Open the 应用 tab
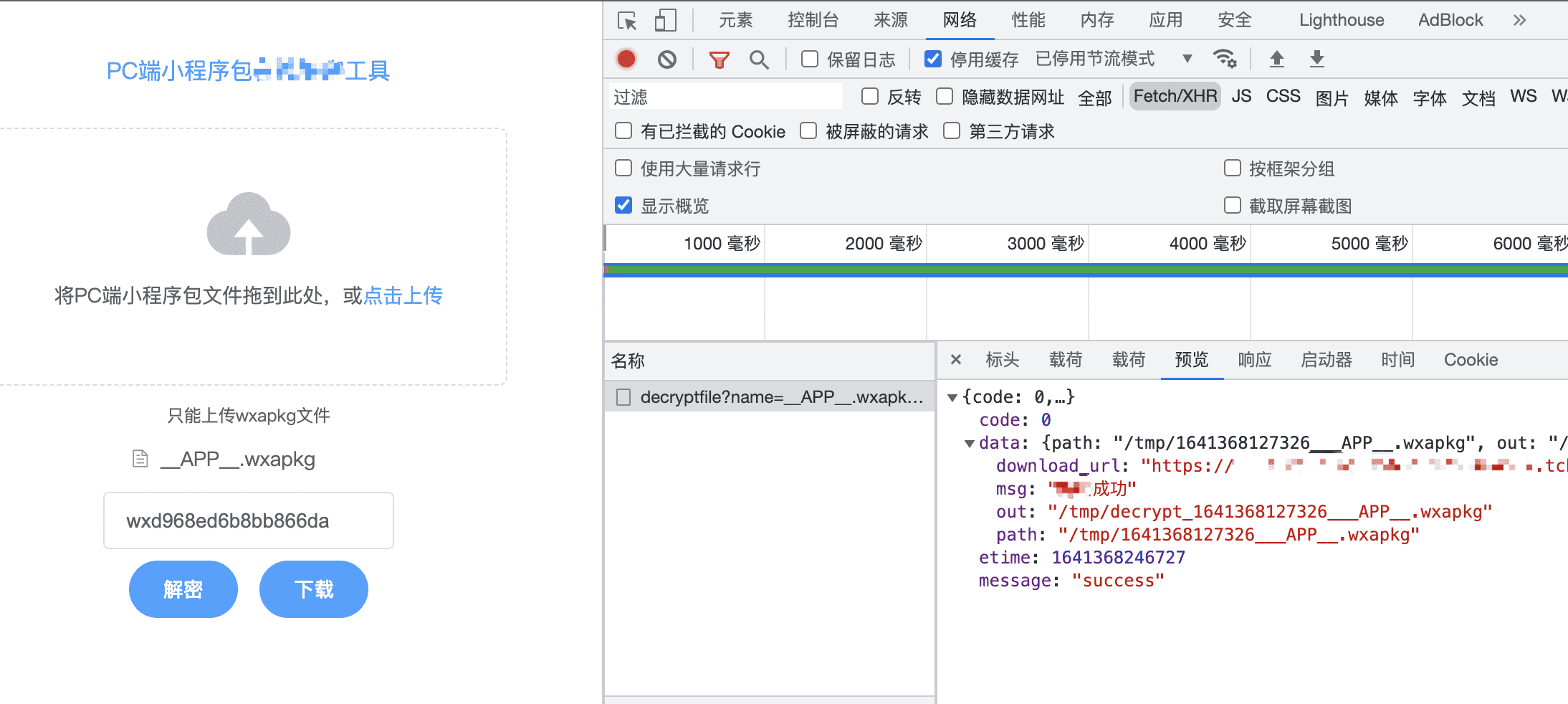This screenshot has width=1568, height=704. point(1166,20)
